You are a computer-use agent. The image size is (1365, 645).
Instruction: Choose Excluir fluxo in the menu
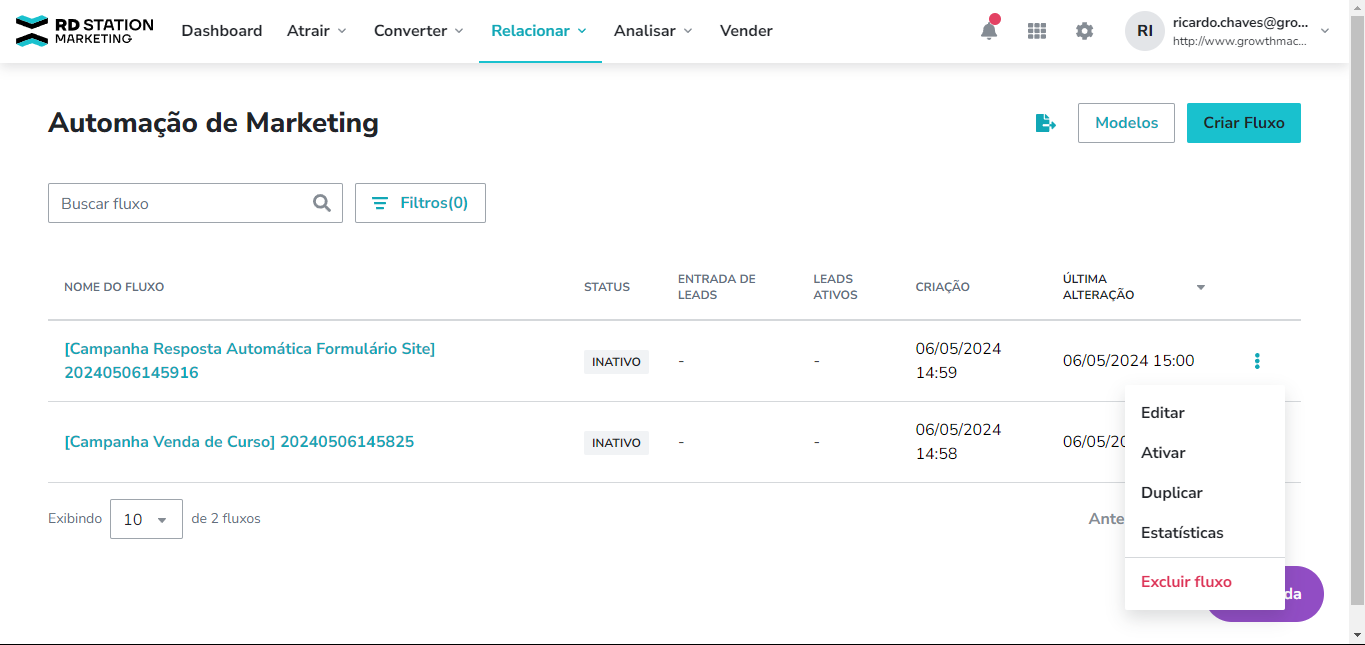point(1186,582)
